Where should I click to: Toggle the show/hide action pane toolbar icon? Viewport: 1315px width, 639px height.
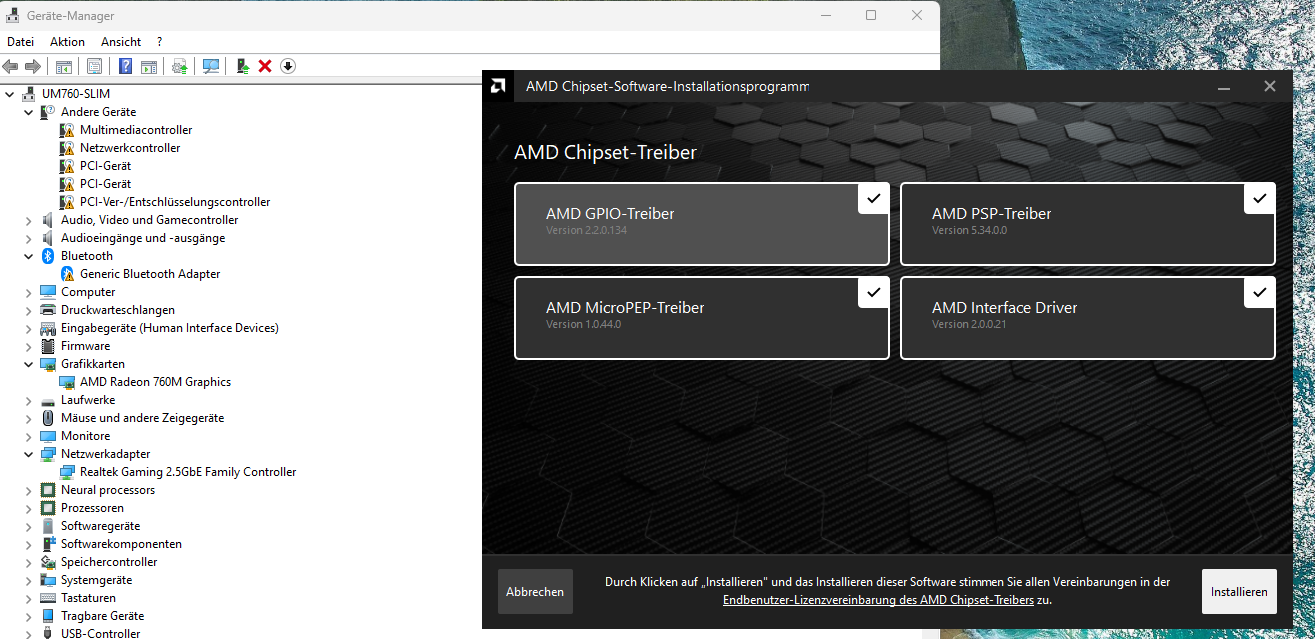[x=148, y=66]
